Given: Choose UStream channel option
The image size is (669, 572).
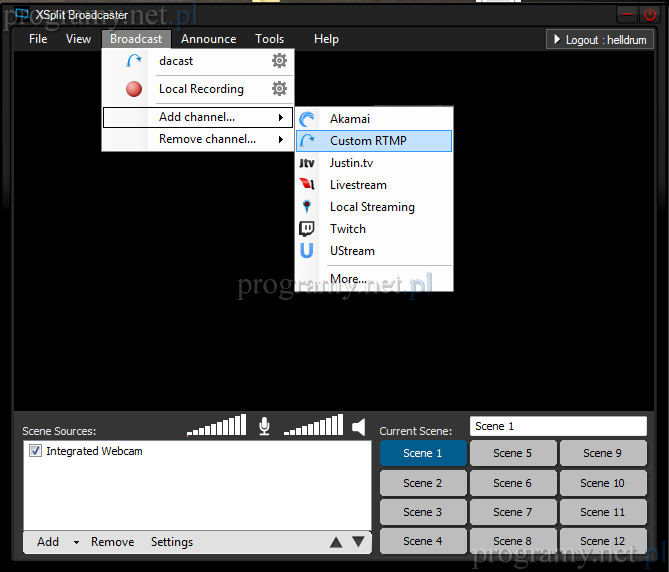Looking at the screenshot, I should coord(352,251).
